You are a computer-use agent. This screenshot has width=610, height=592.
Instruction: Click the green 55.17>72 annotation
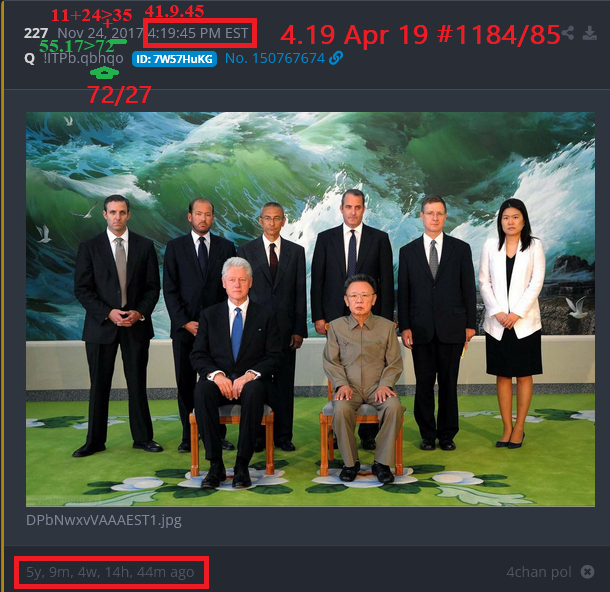click(x=77, y=46)
